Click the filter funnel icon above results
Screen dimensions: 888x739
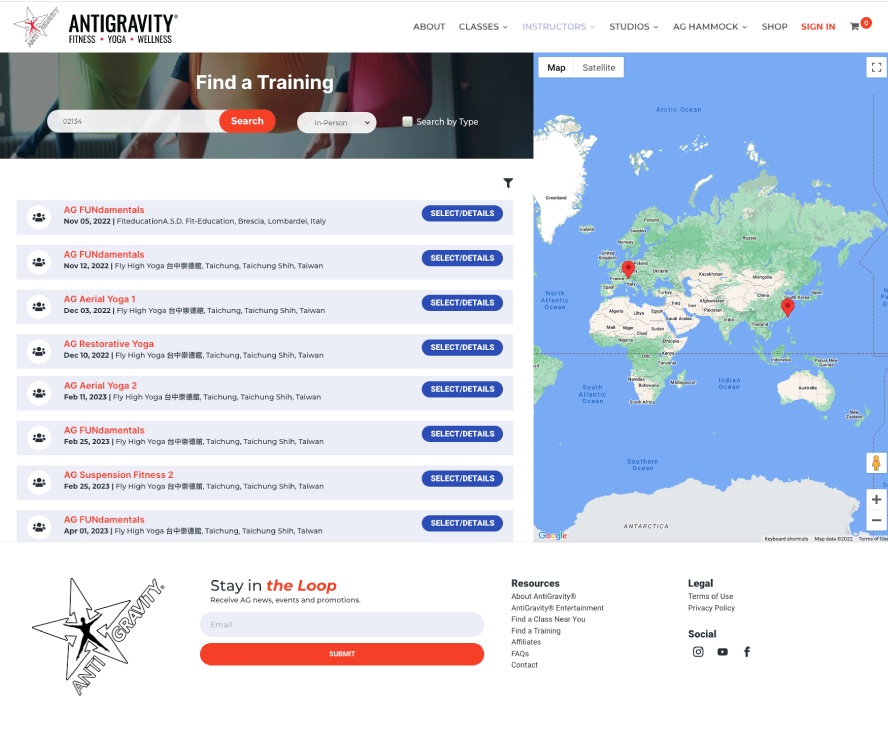tap(508, 183)
